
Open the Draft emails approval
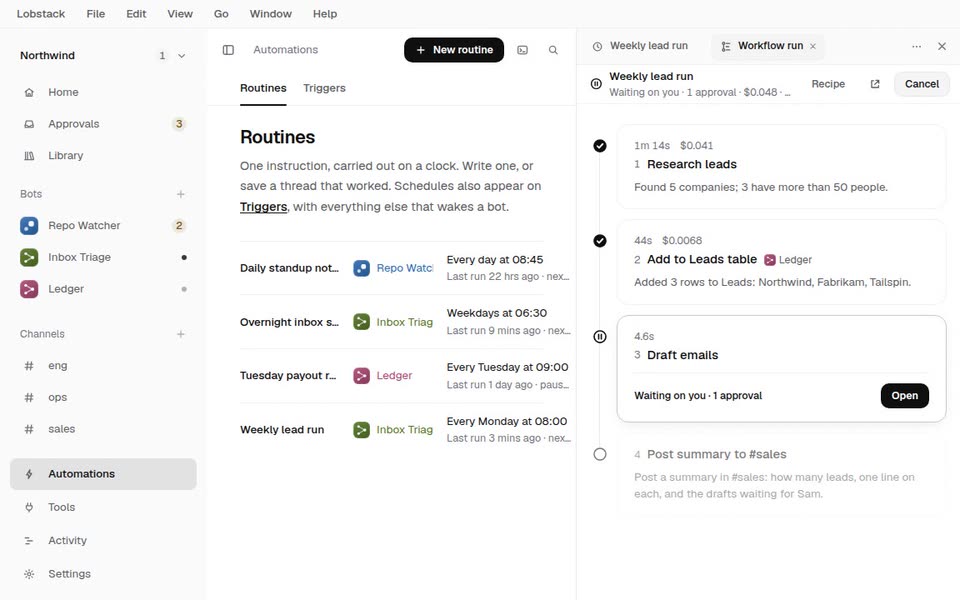[x=904, y=396]
